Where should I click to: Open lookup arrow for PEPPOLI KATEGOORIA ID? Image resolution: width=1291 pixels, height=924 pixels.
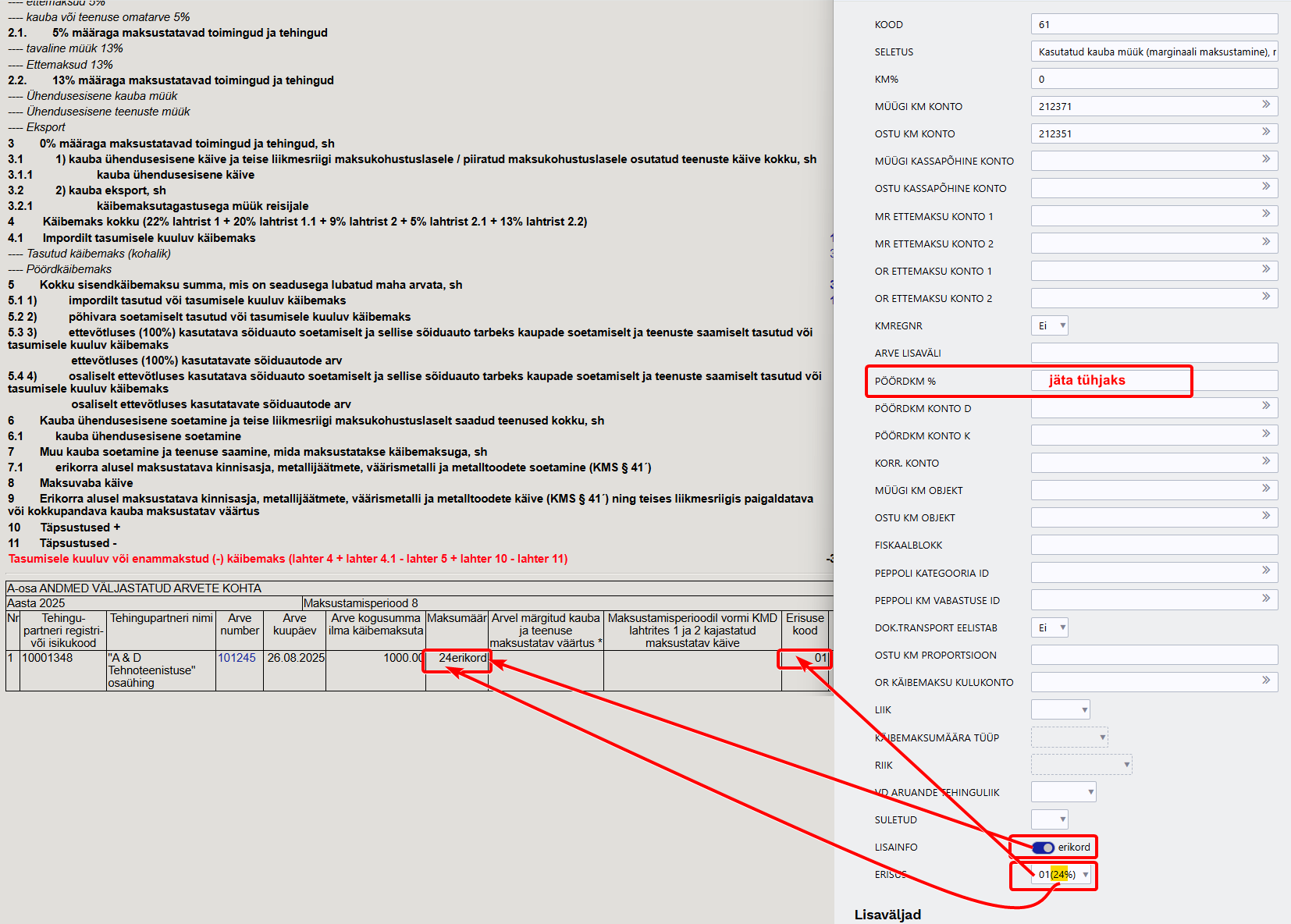pyautogui.click(x=1266, y=570)
